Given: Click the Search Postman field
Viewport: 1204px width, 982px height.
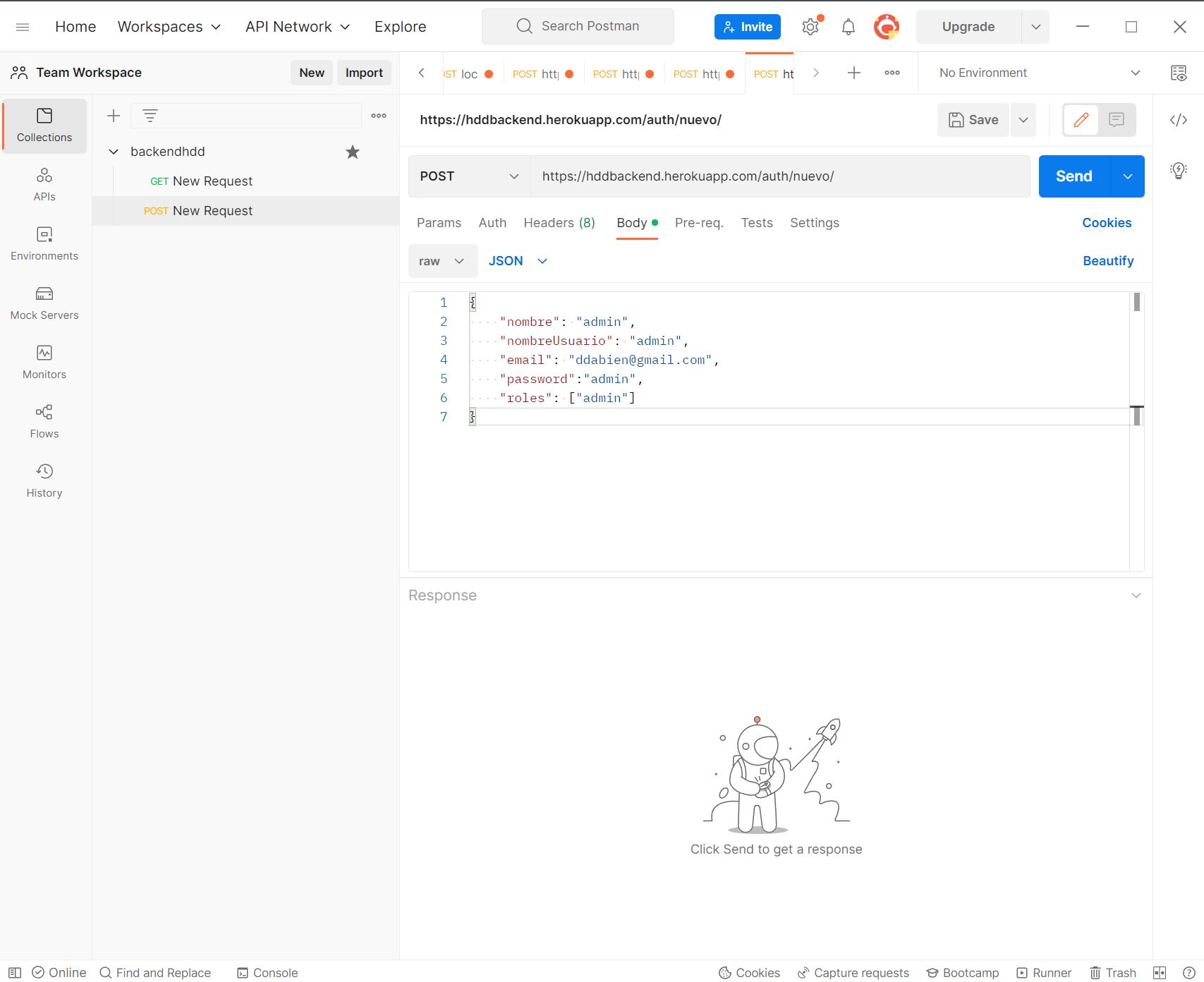Looking at the screenshot, I should pos(578,27).
